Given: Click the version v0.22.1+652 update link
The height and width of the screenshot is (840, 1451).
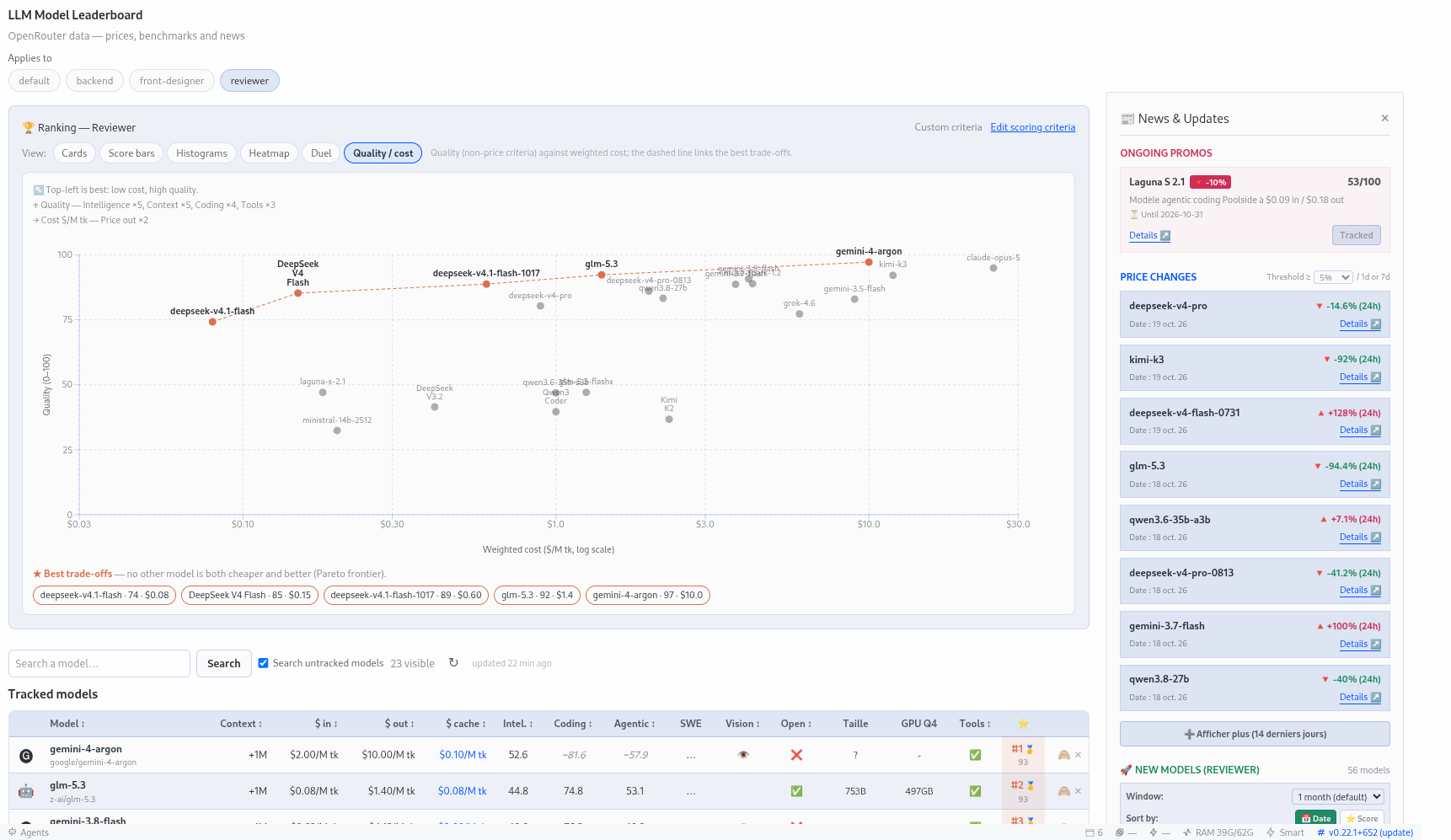Looking at the screenshot, I should pos(1365,832).
